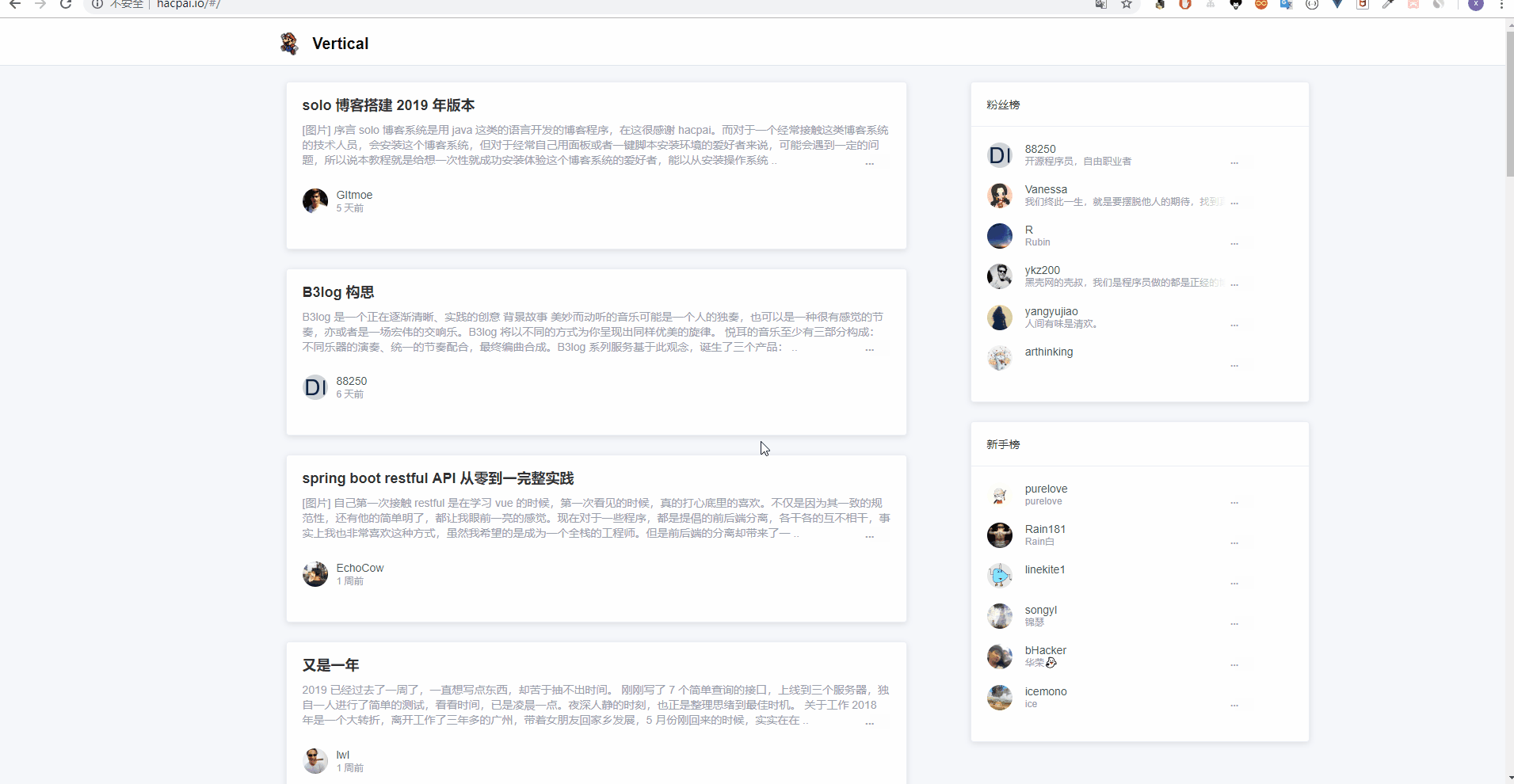
Task: Select songyl's avatar in 新手榜
Action: tap(1000, 616)
